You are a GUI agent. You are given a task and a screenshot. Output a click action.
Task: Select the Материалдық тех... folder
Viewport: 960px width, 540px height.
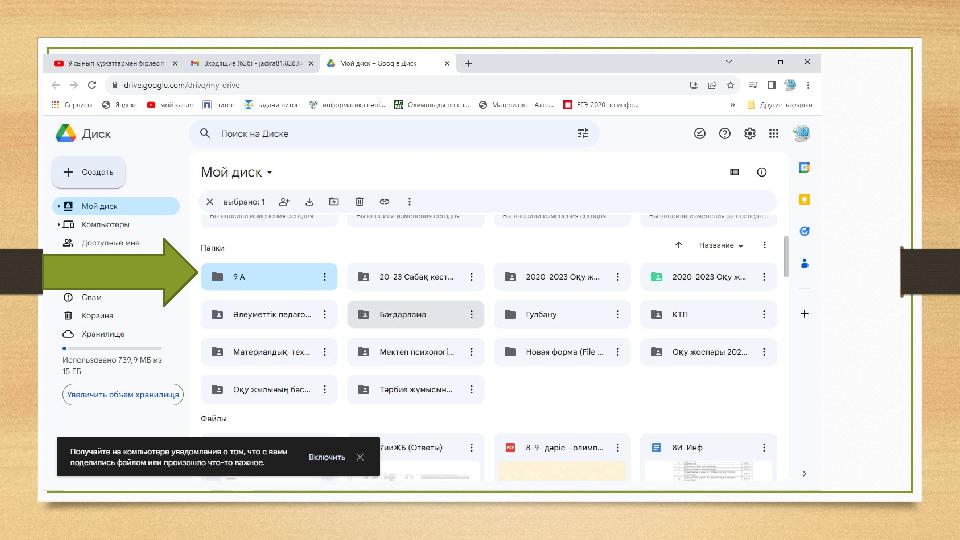coord(269,352)
